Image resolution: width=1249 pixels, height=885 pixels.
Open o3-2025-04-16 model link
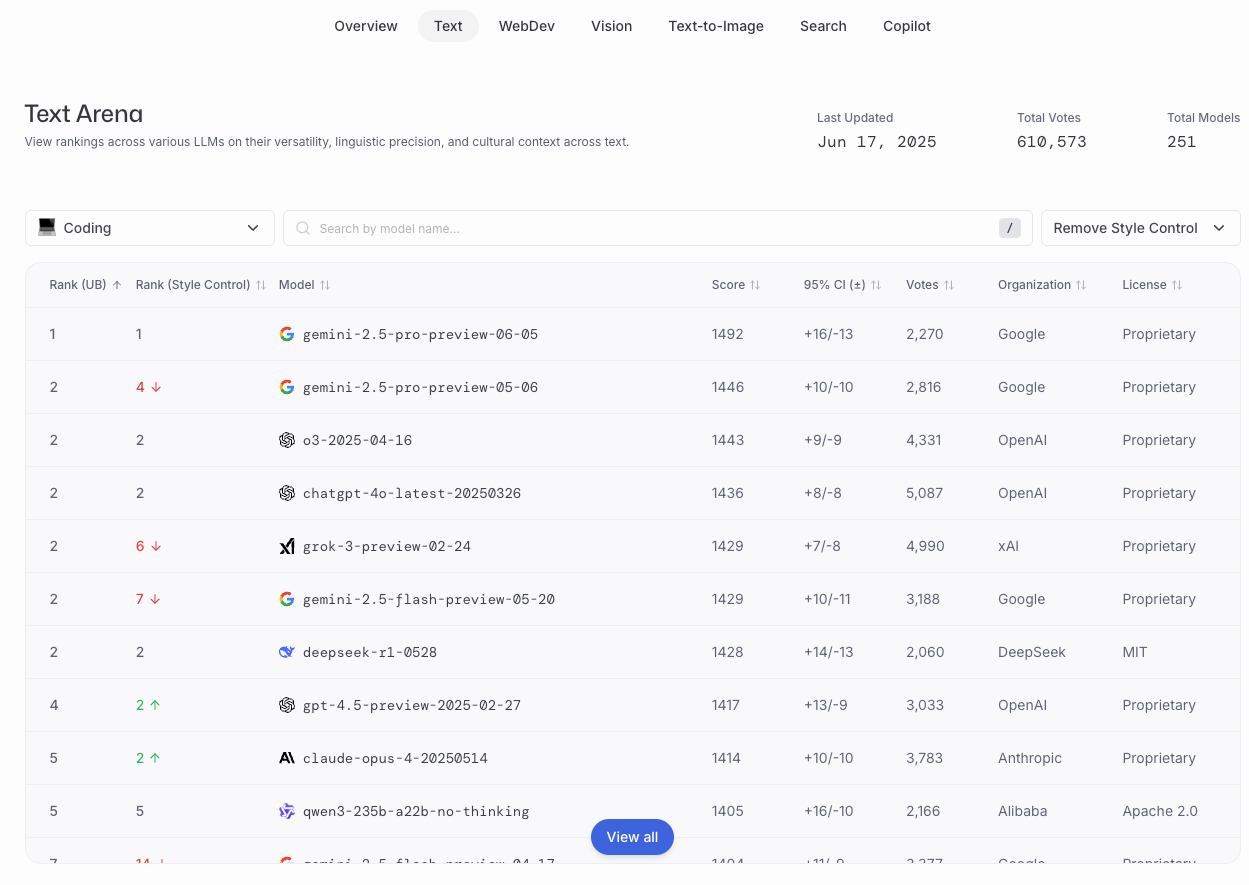click(x=357, y=440)
